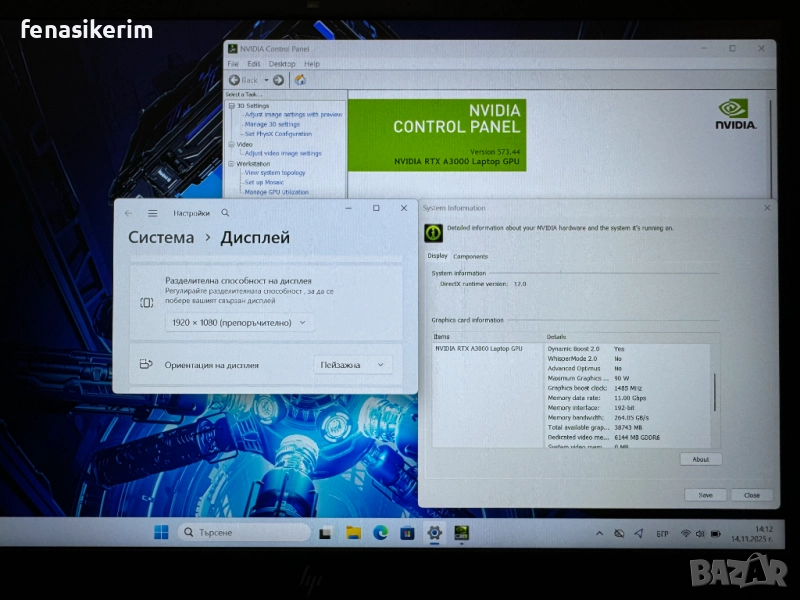
Task: Open the Desktop menu in NVIDIA Control Panel
Action: [282, 64]
